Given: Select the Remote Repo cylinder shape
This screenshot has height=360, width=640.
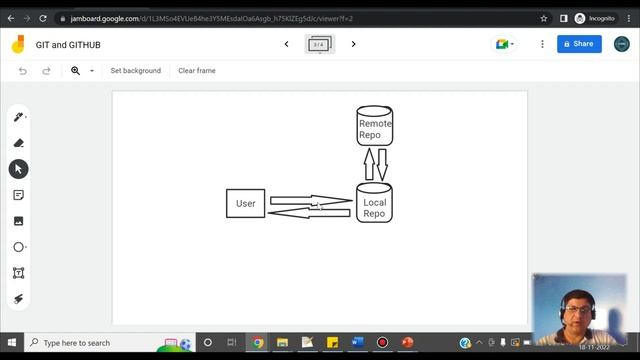Looking at the screenshot, I should tap(375, 126).
